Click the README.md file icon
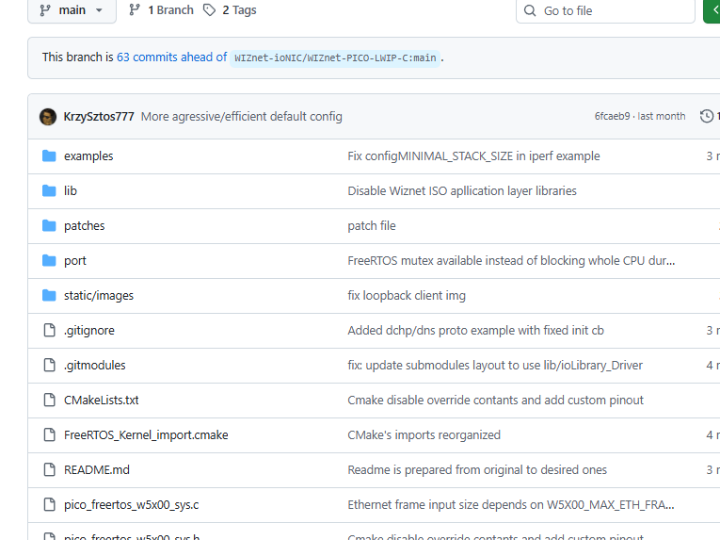Image resolution: width=720 pixels, height=540 pixels. tap(49, 470)
